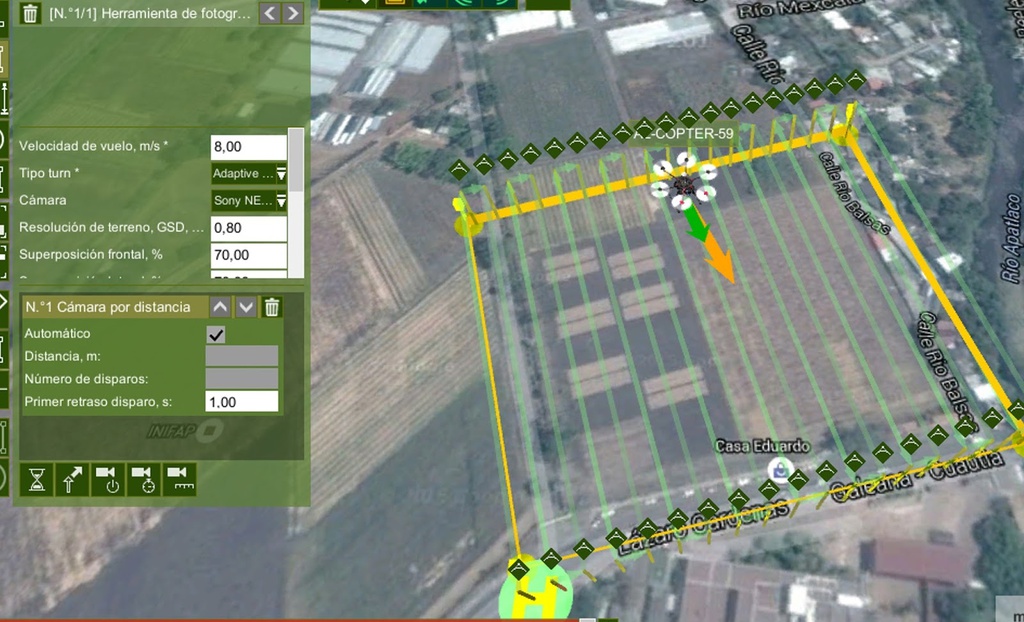
Task: Click the Número de disparos field
Action: [242, 378]
